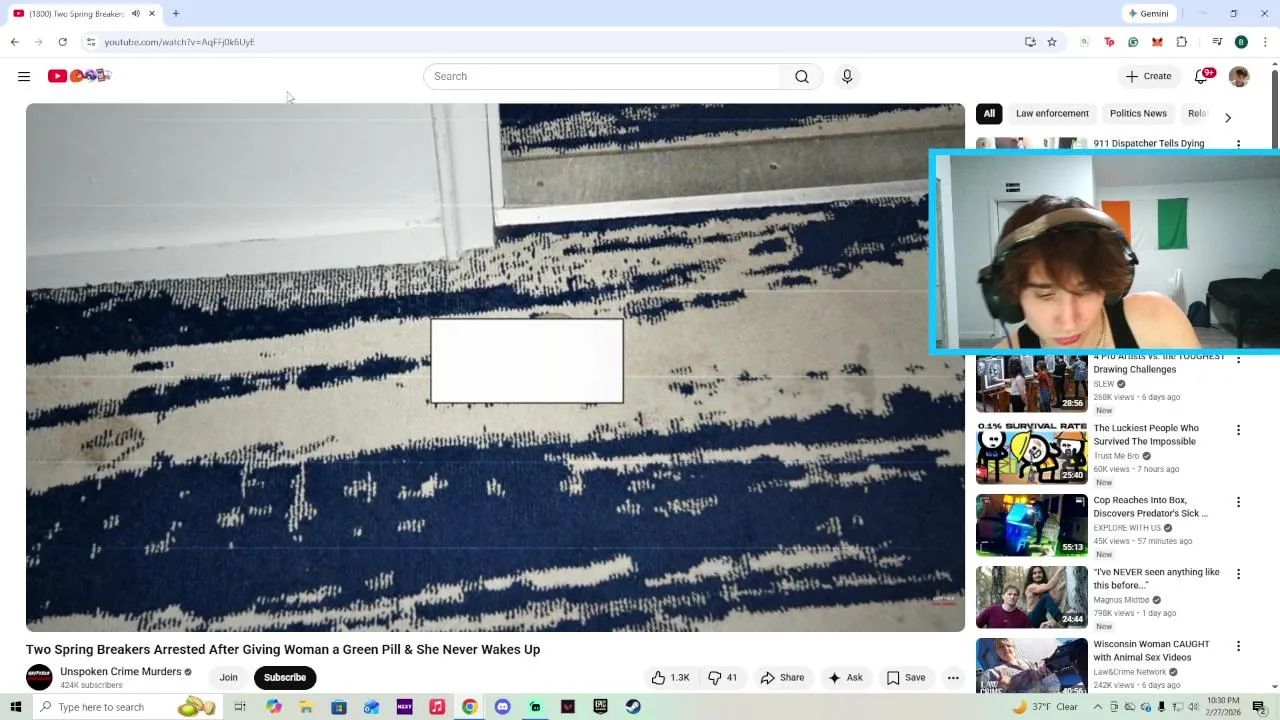This screenshot has width=1280, height=720.
Task: Close the current YouTube tab
Action: (152, 13)
